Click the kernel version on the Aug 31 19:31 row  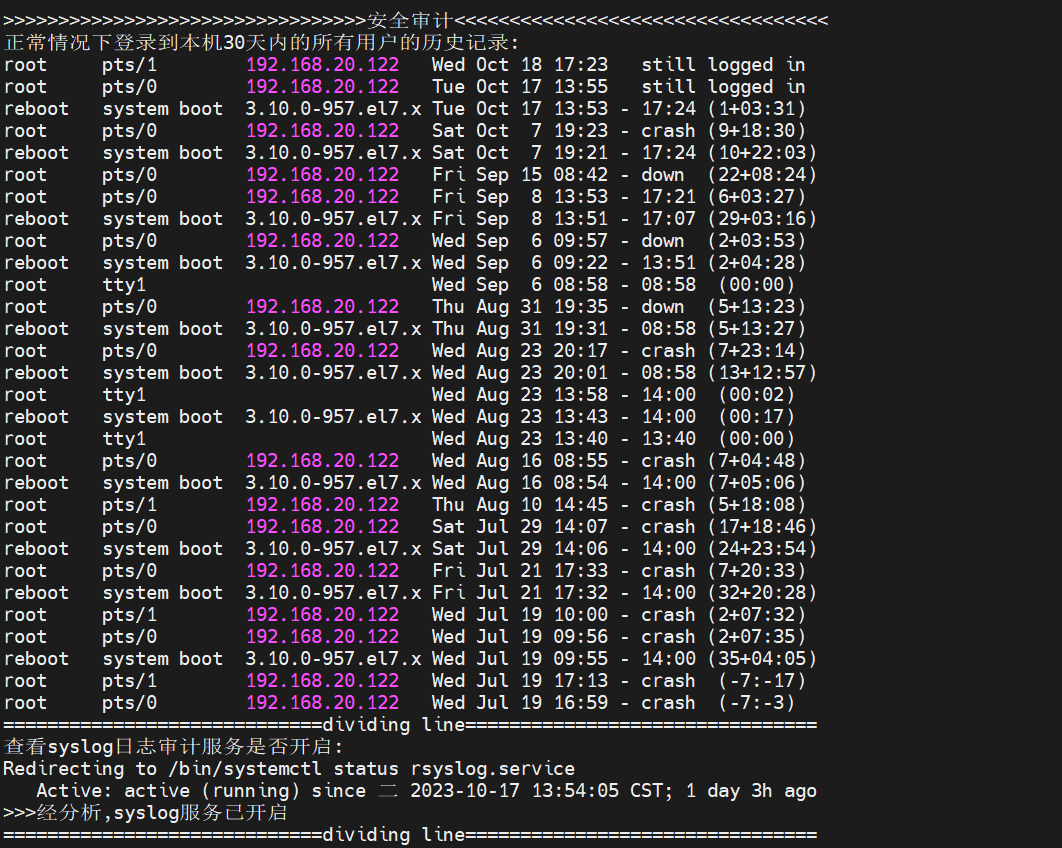[x=333, y=329]
